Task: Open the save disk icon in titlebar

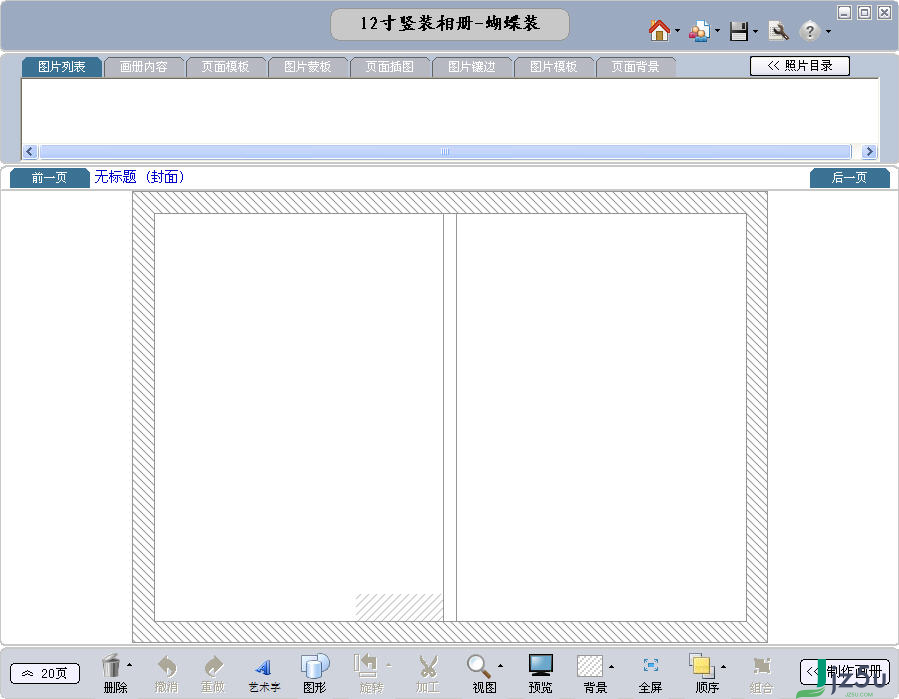Action: [x=738, y=30]
